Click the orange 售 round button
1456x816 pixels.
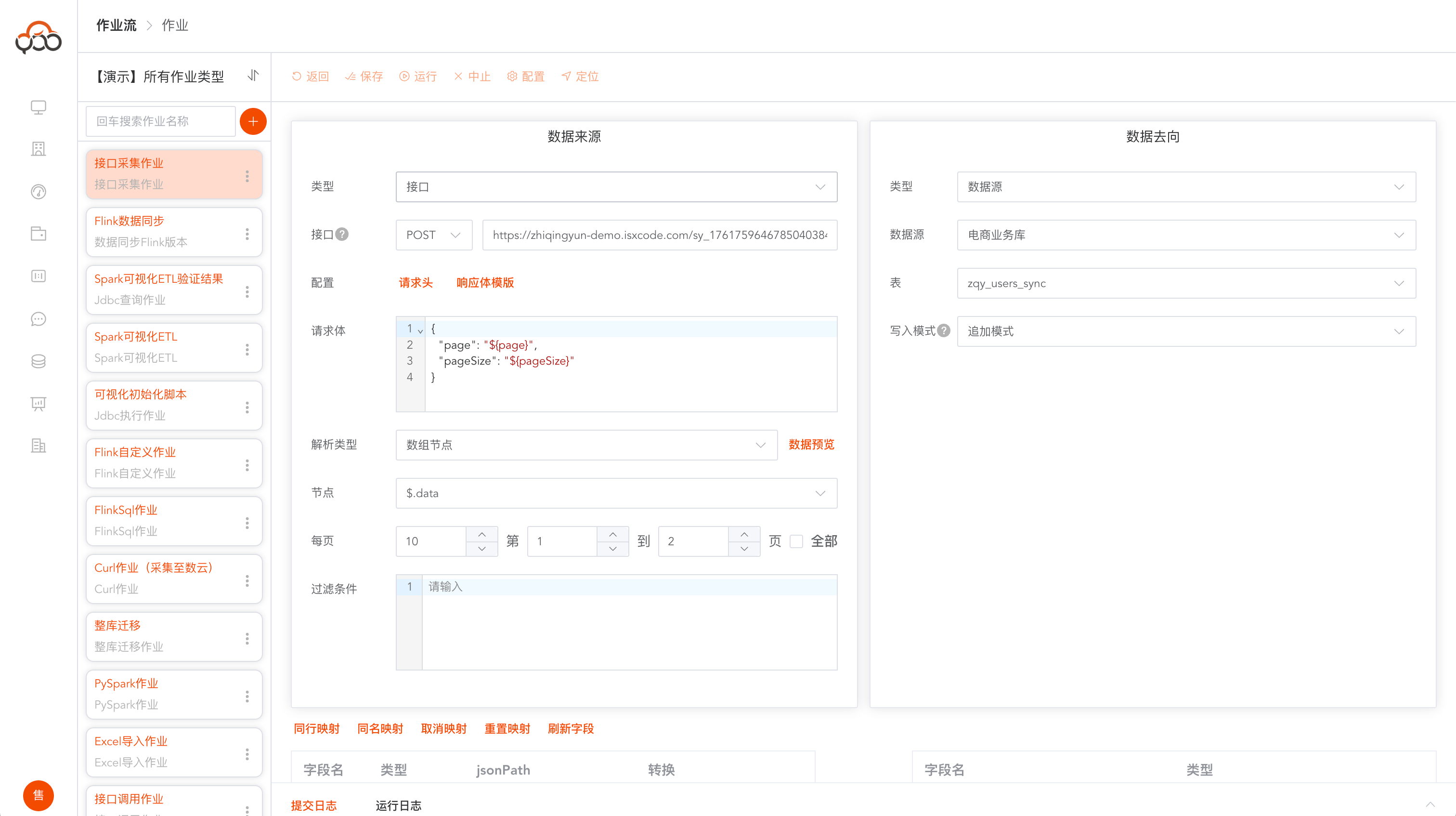pyautogui.click(x=38, y=795)
